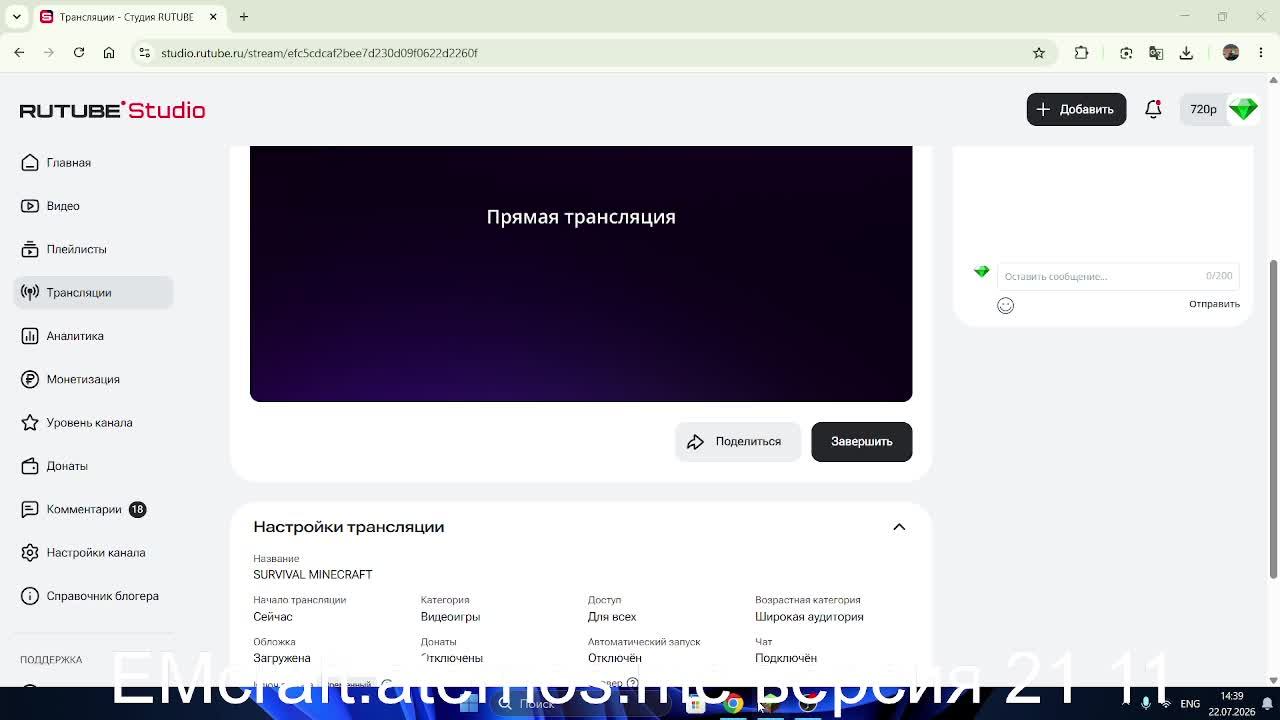Click the screenshot capture extension icon

pyautogui.click(x=1126, y=53)
